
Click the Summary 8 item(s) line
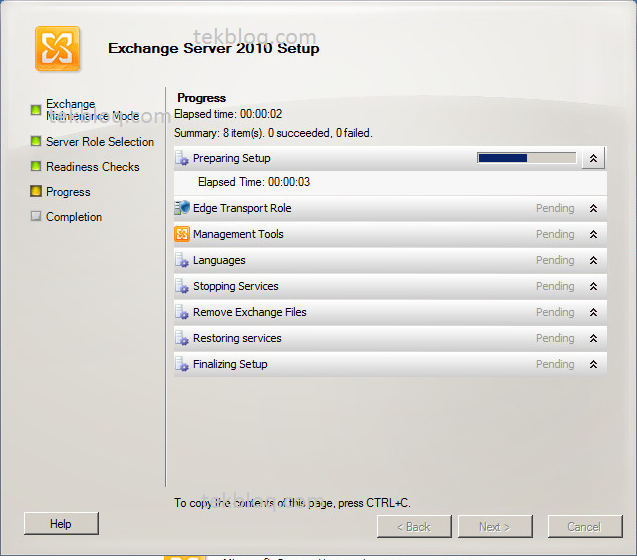pos(273,133)
